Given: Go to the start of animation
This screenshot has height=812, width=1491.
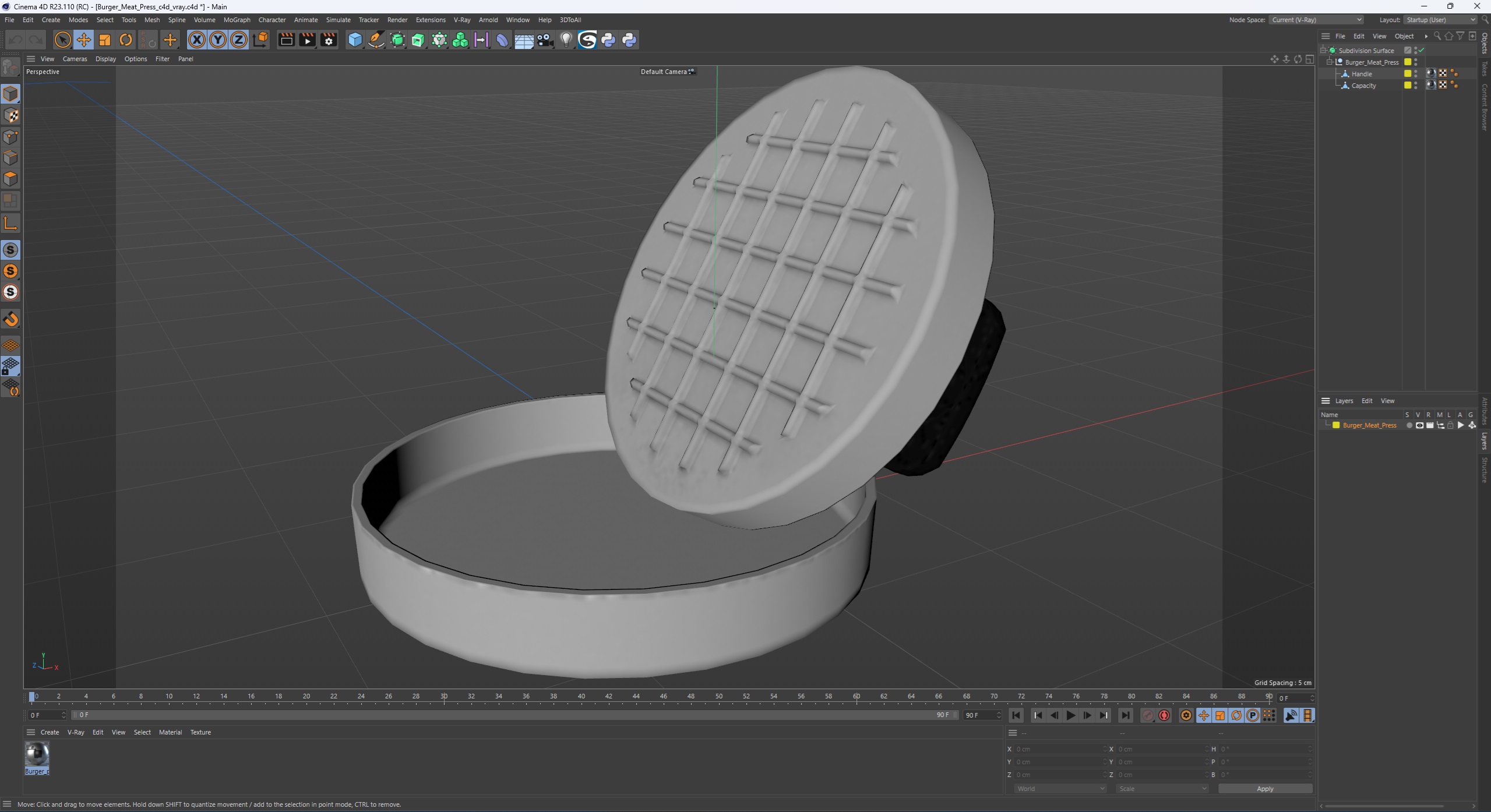Looking at the screenshot, I should click(1016, 715).
